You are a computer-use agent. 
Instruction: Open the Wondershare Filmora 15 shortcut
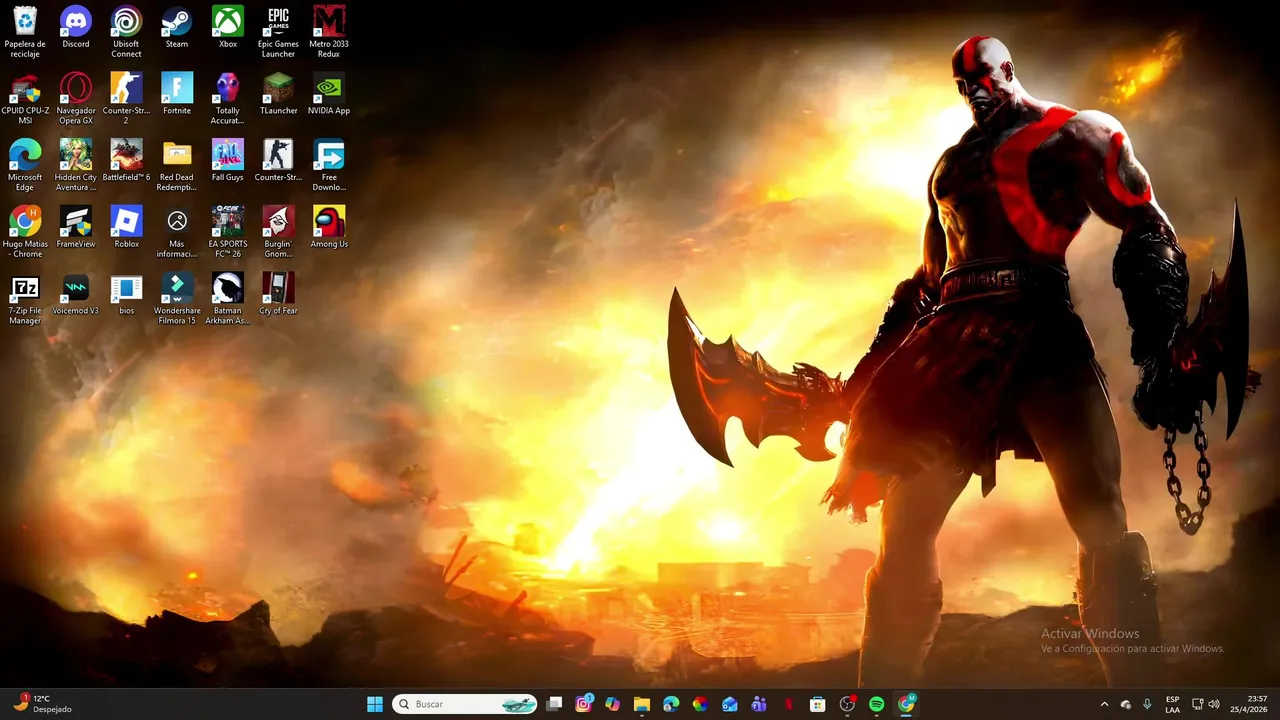tap(177, 299)
